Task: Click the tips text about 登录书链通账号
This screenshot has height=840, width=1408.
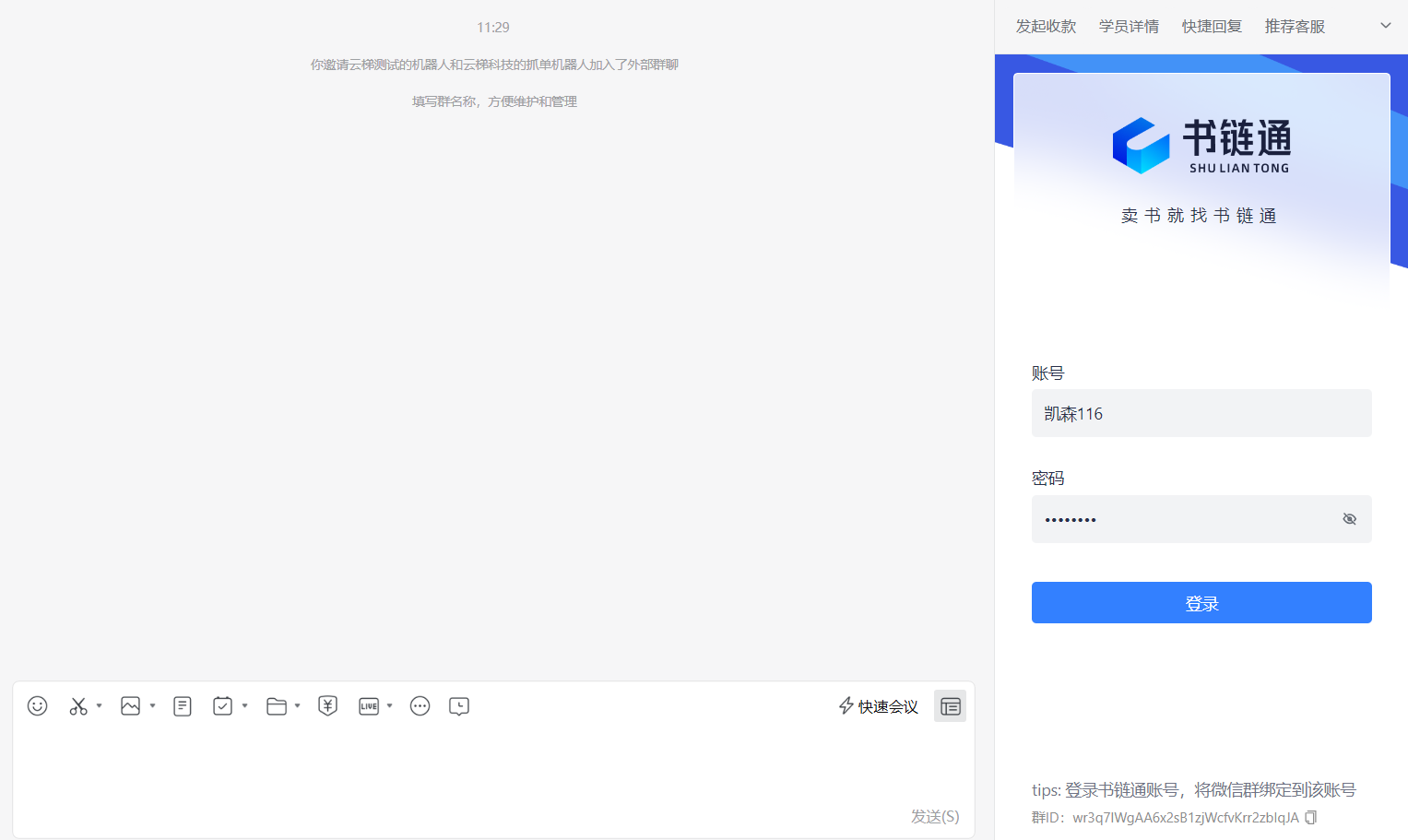Action: [1193, 790]
